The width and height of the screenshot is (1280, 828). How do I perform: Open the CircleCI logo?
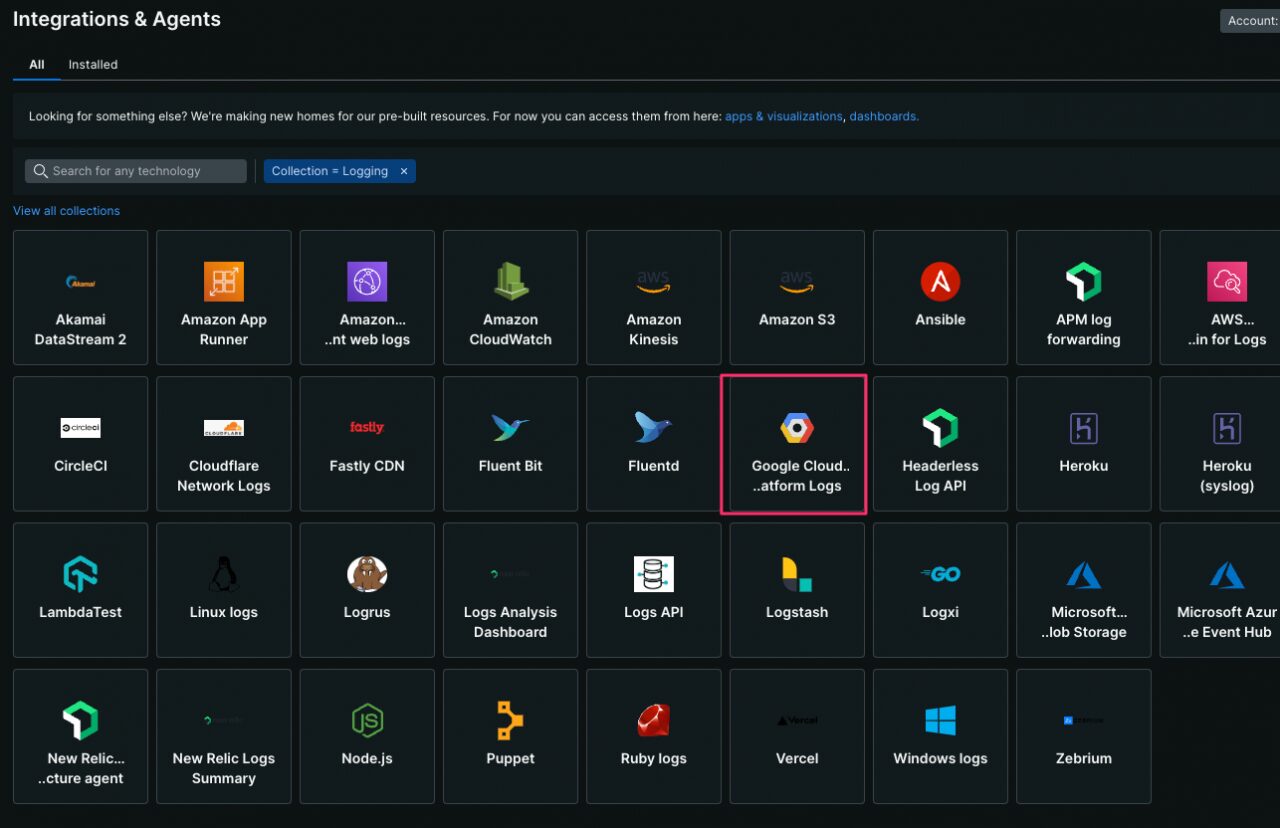click(80, 428)
